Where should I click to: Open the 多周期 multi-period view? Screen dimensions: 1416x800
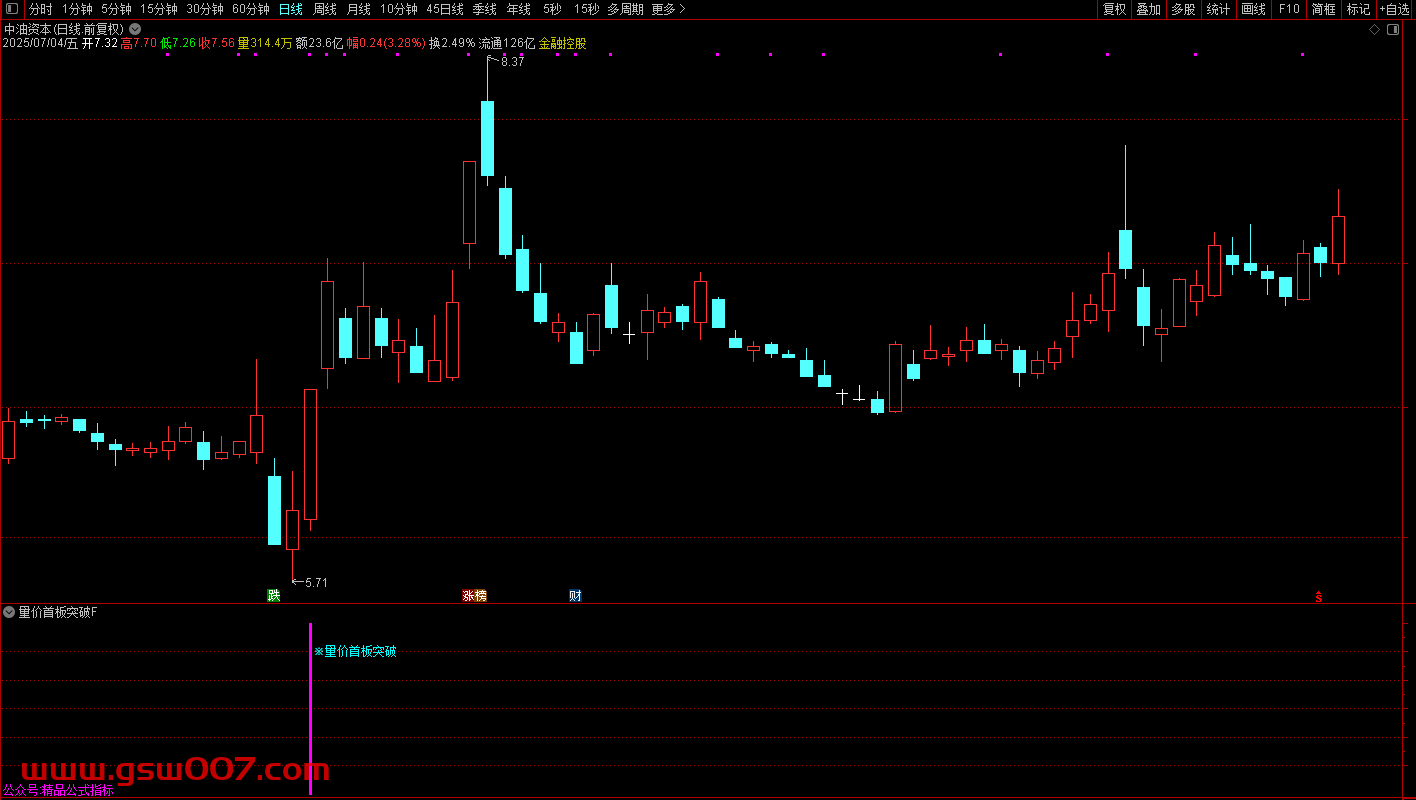click(625, 9)
